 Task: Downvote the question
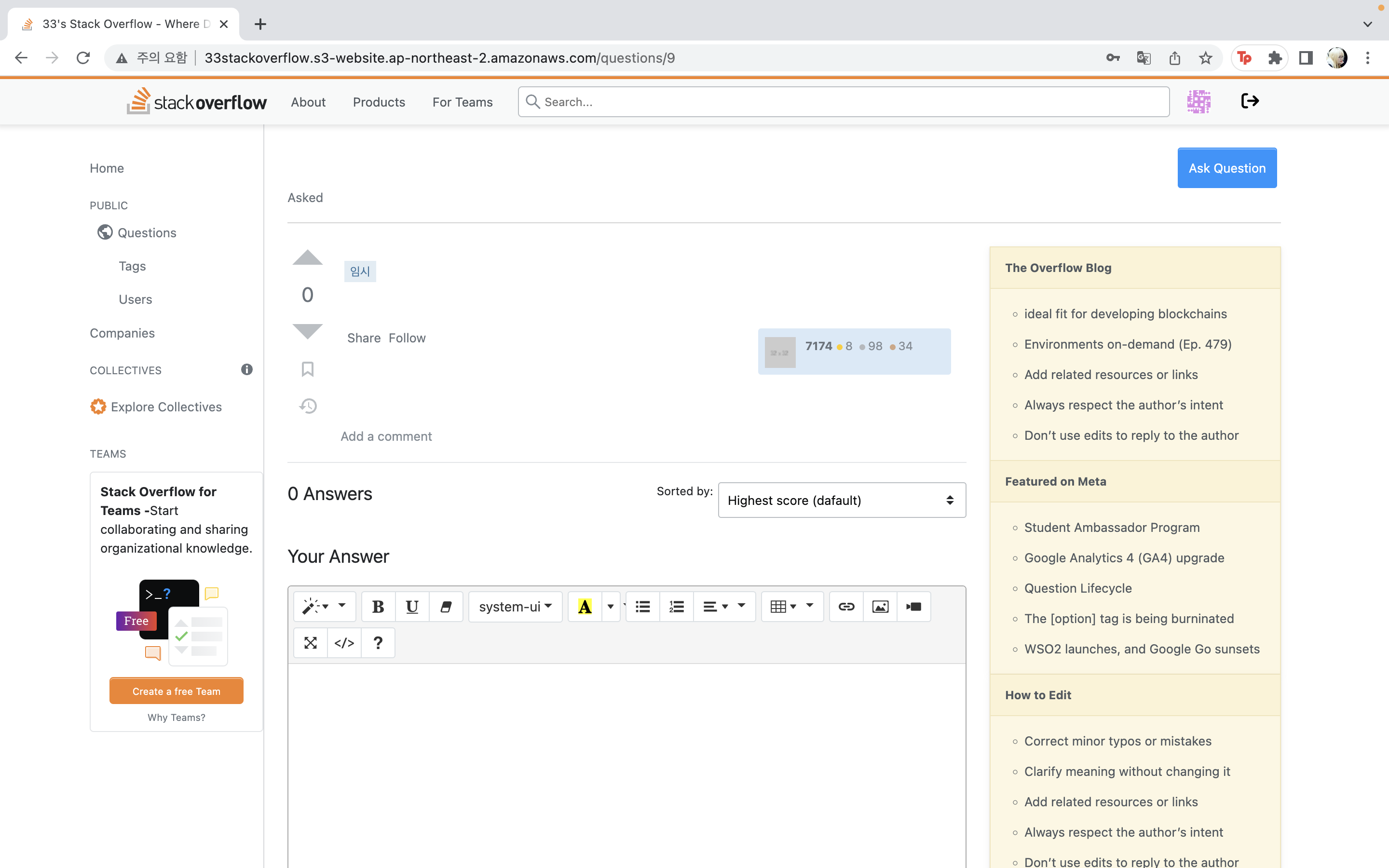point(308,331)
